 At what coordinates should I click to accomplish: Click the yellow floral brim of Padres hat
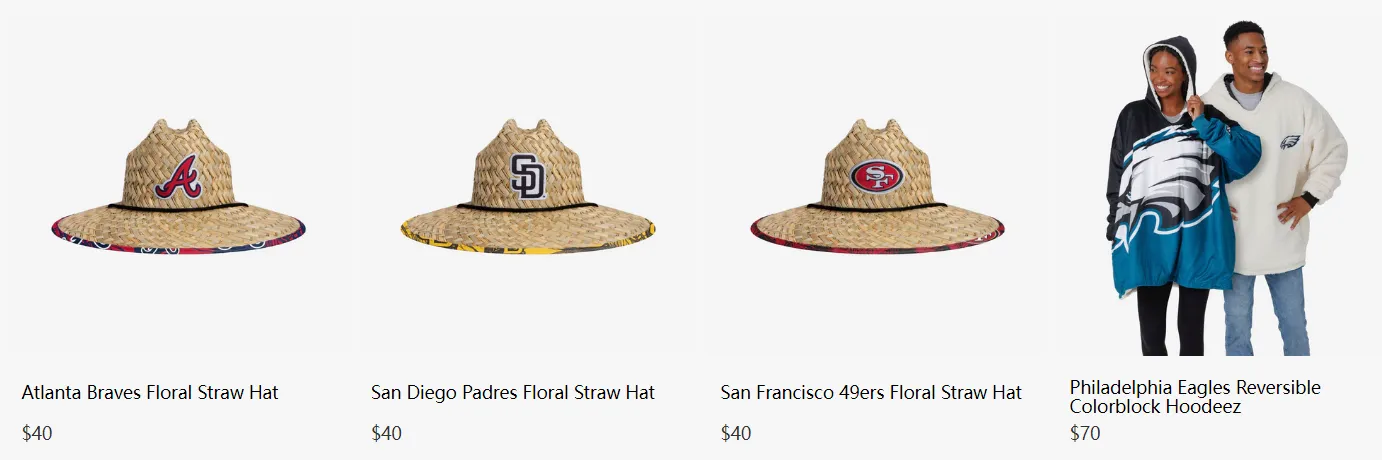(x=528, y=245)
